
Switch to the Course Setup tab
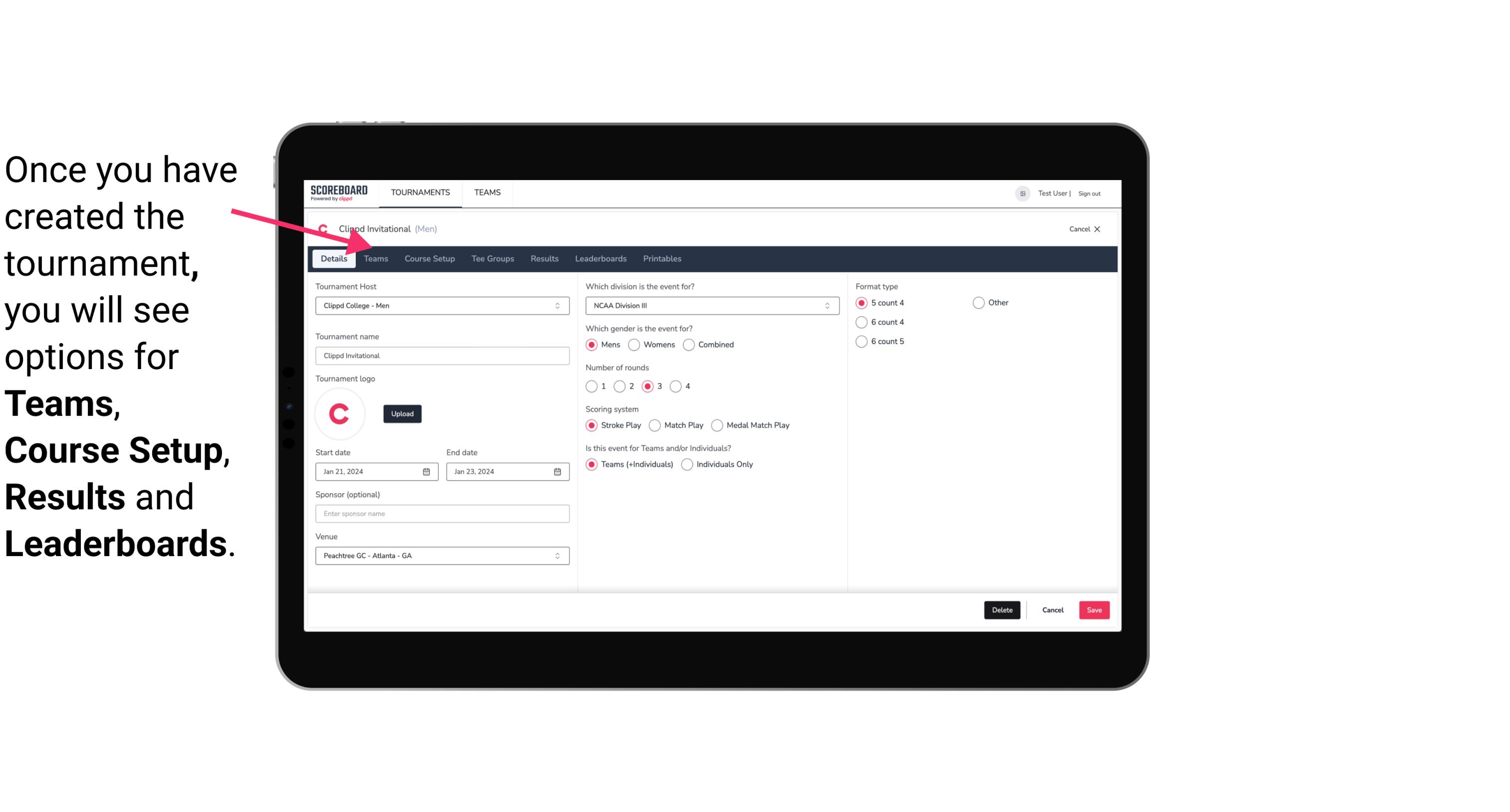tap(428, 258)
